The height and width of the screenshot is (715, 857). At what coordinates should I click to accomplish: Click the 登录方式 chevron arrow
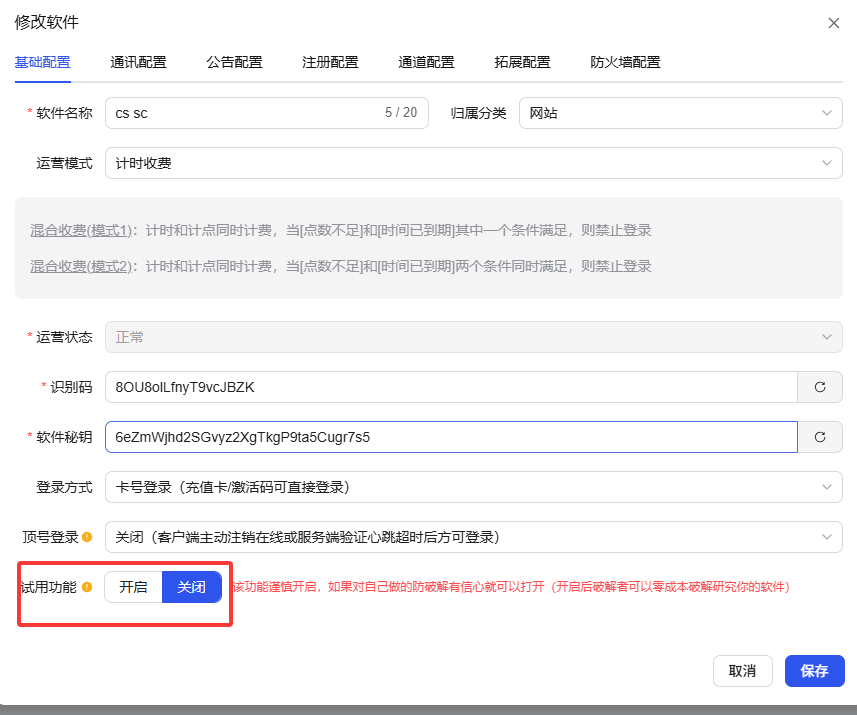pyautogui.click(x=826, y=487)
